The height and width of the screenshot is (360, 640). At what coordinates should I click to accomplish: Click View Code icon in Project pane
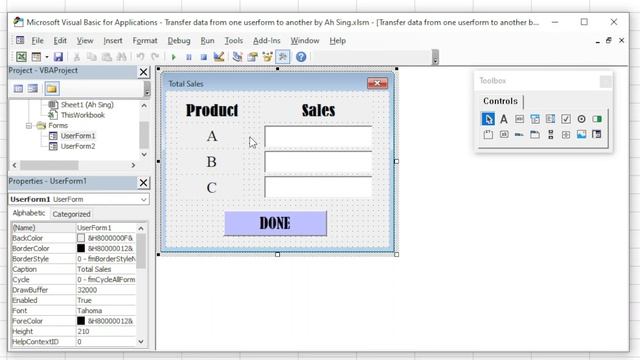tap(18, 89)
